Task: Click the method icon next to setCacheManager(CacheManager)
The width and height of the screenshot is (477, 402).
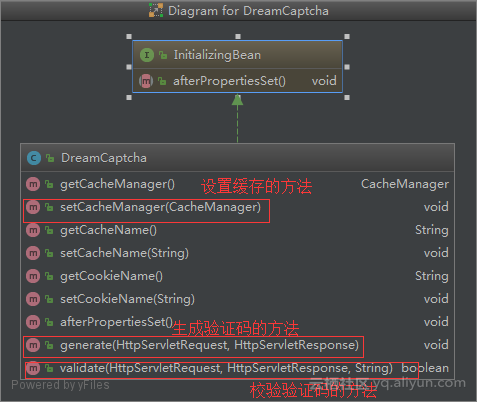Action: [33, 207]
